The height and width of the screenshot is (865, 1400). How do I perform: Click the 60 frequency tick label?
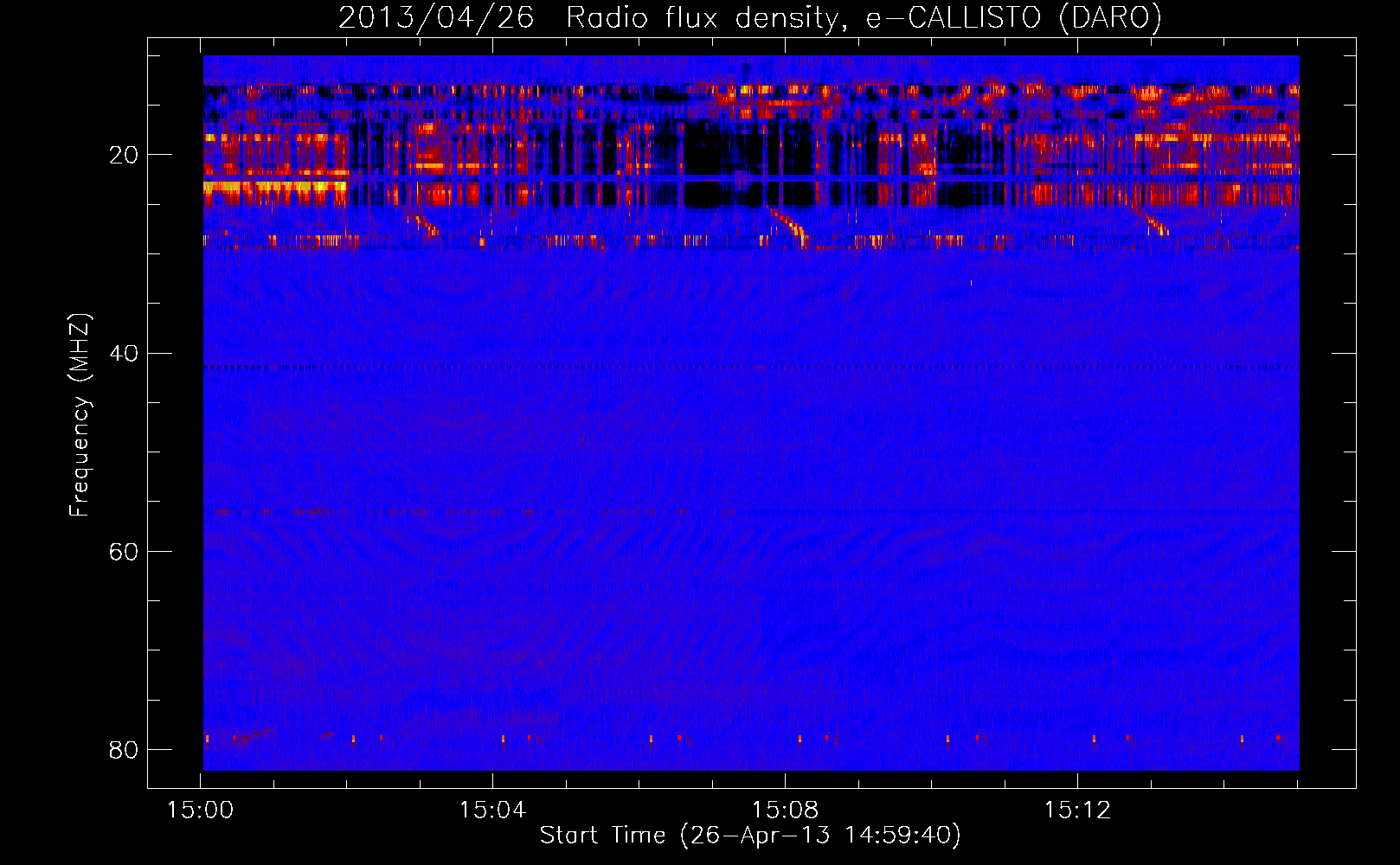tap(124, 551)
